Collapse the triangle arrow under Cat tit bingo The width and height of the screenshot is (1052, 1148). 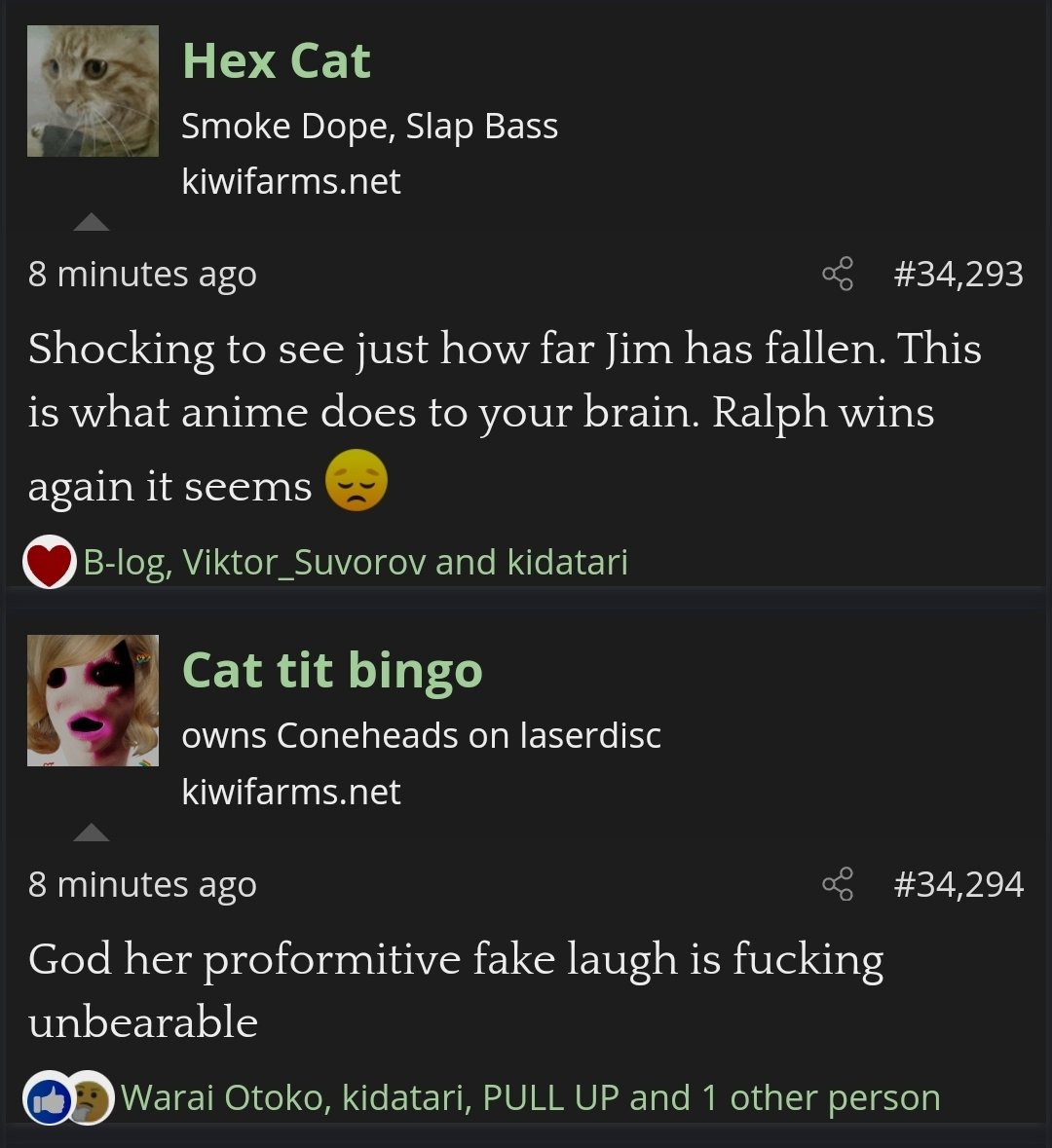(92, 832)
